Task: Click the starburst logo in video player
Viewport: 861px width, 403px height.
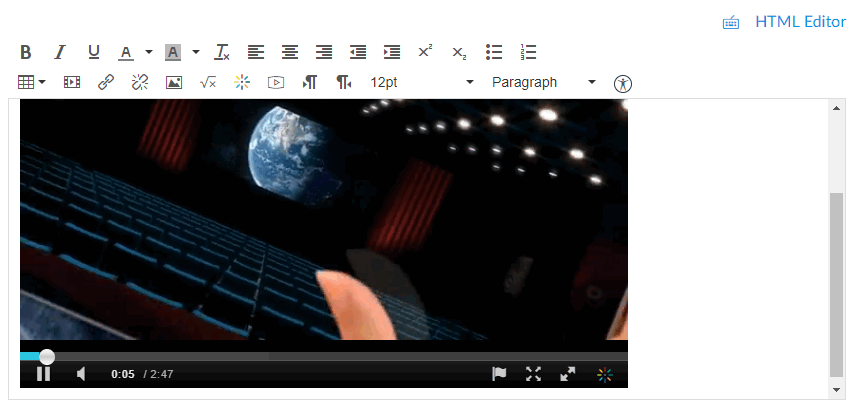Action: click(605, 374)
